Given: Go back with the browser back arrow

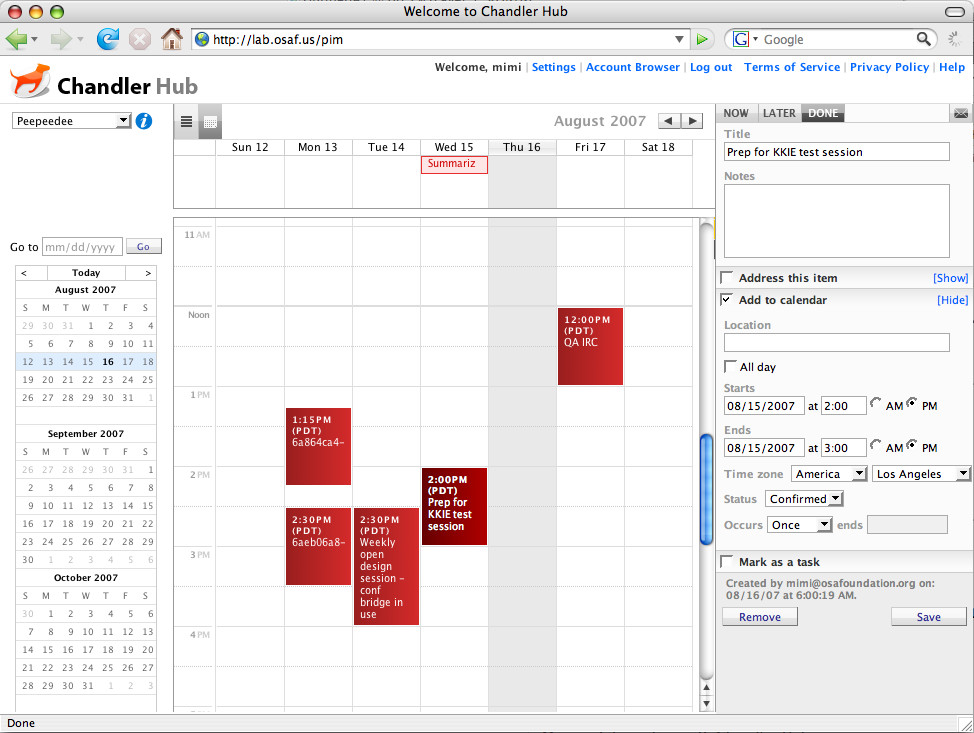Looking at the screenshot, I should 16,39.
